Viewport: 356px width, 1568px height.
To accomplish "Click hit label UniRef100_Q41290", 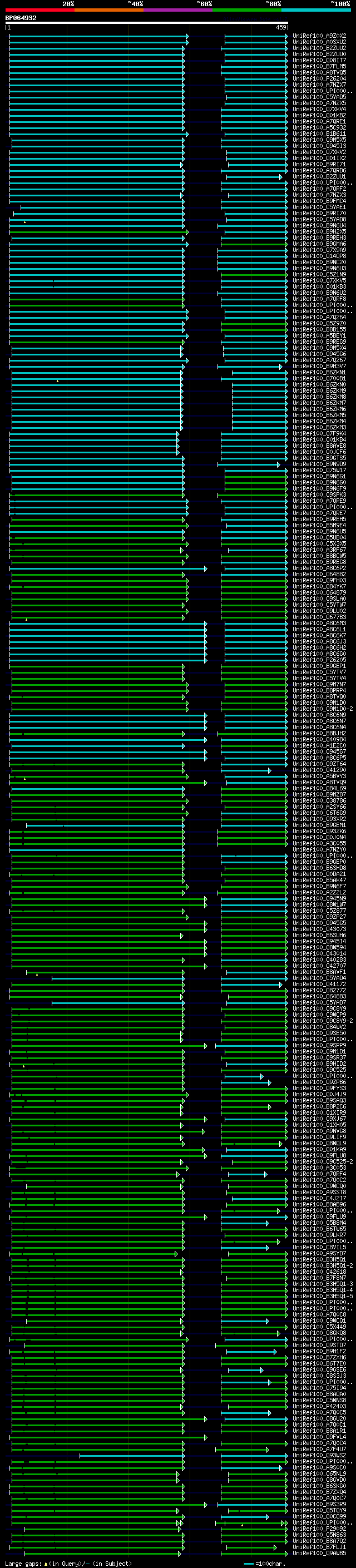I will [x=319, y=770].
